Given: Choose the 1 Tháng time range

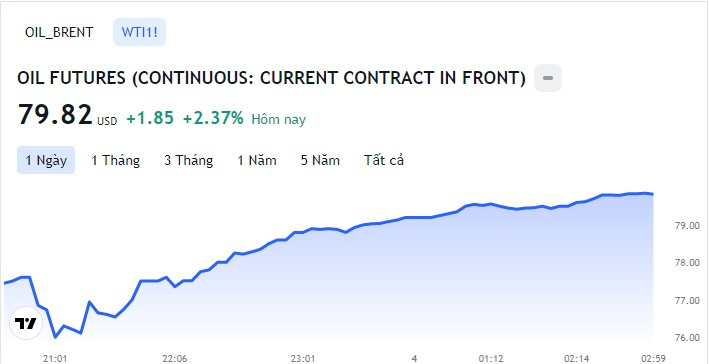Looking at the screenshot, I should click(115, 160).
